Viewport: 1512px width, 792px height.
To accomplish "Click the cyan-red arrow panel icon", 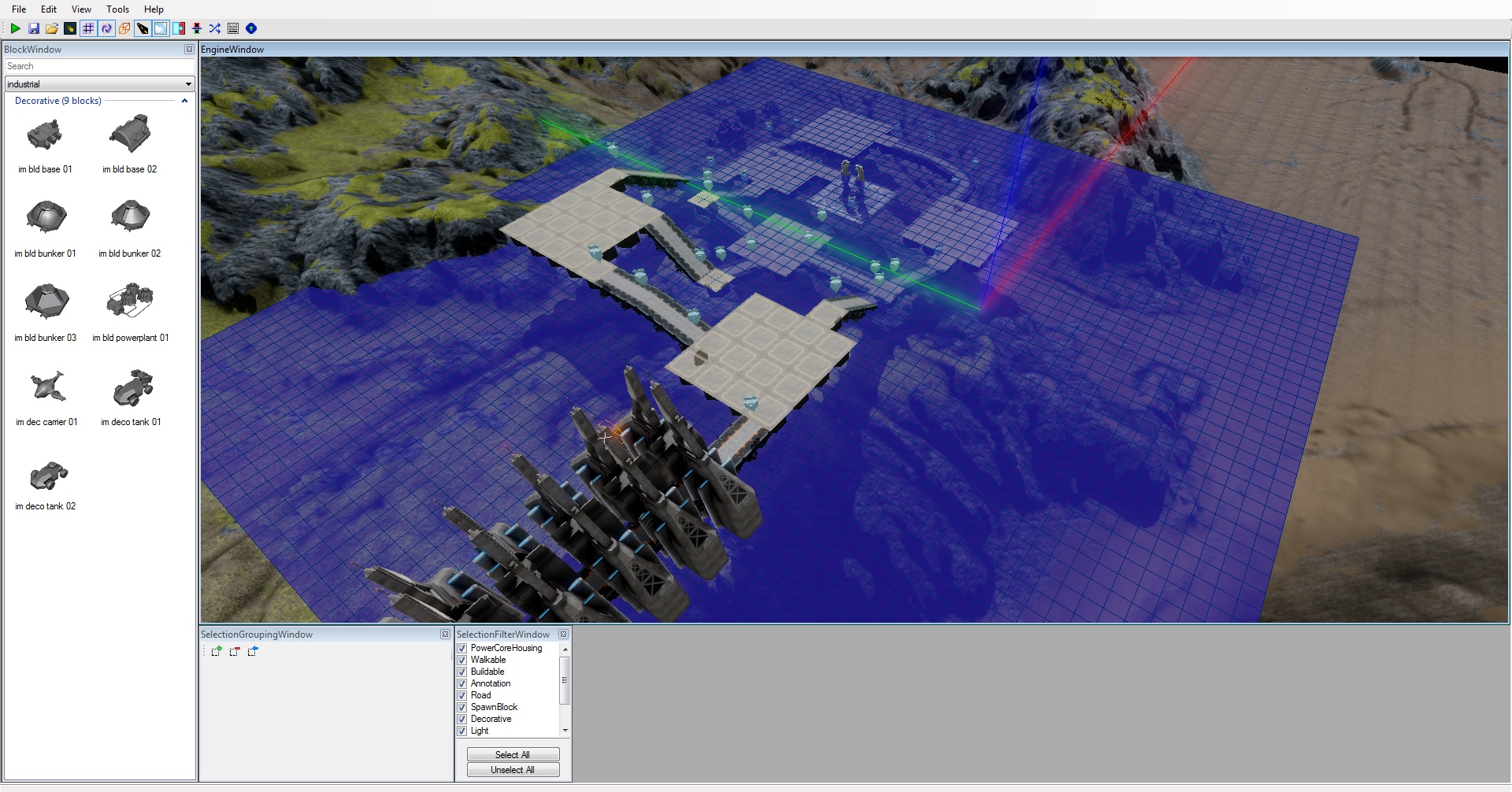I will (179, 28).
